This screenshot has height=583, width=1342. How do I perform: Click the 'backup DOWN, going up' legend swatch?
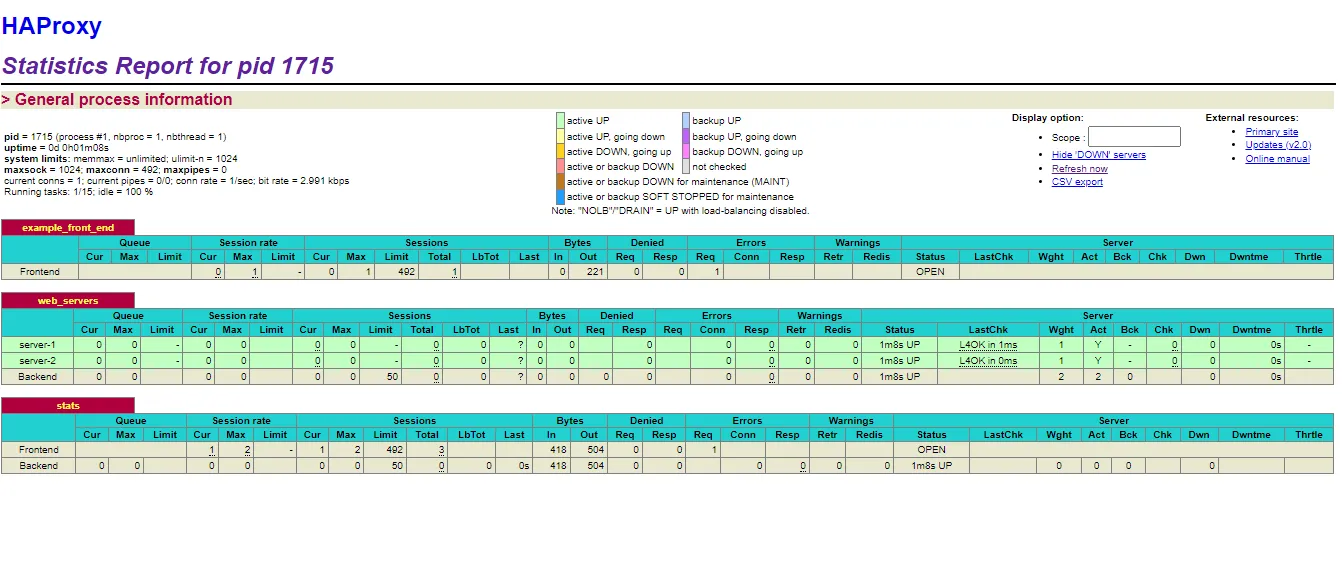(686, 152)
